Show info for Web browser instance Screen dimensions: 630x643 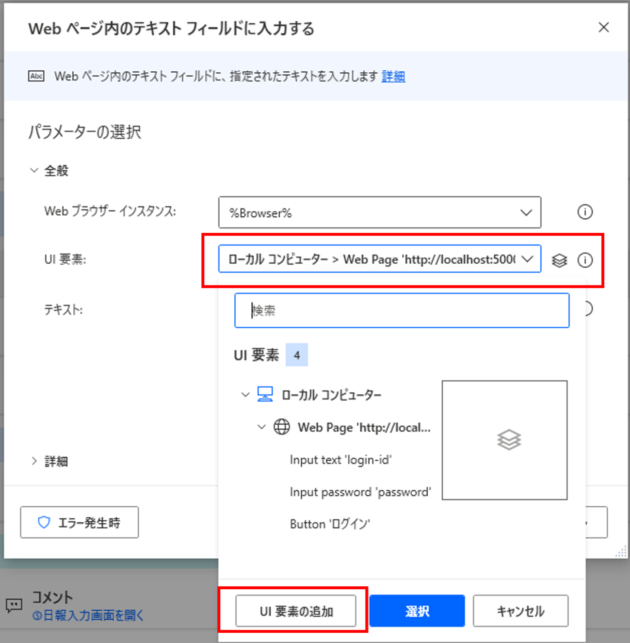pos(585,212)
